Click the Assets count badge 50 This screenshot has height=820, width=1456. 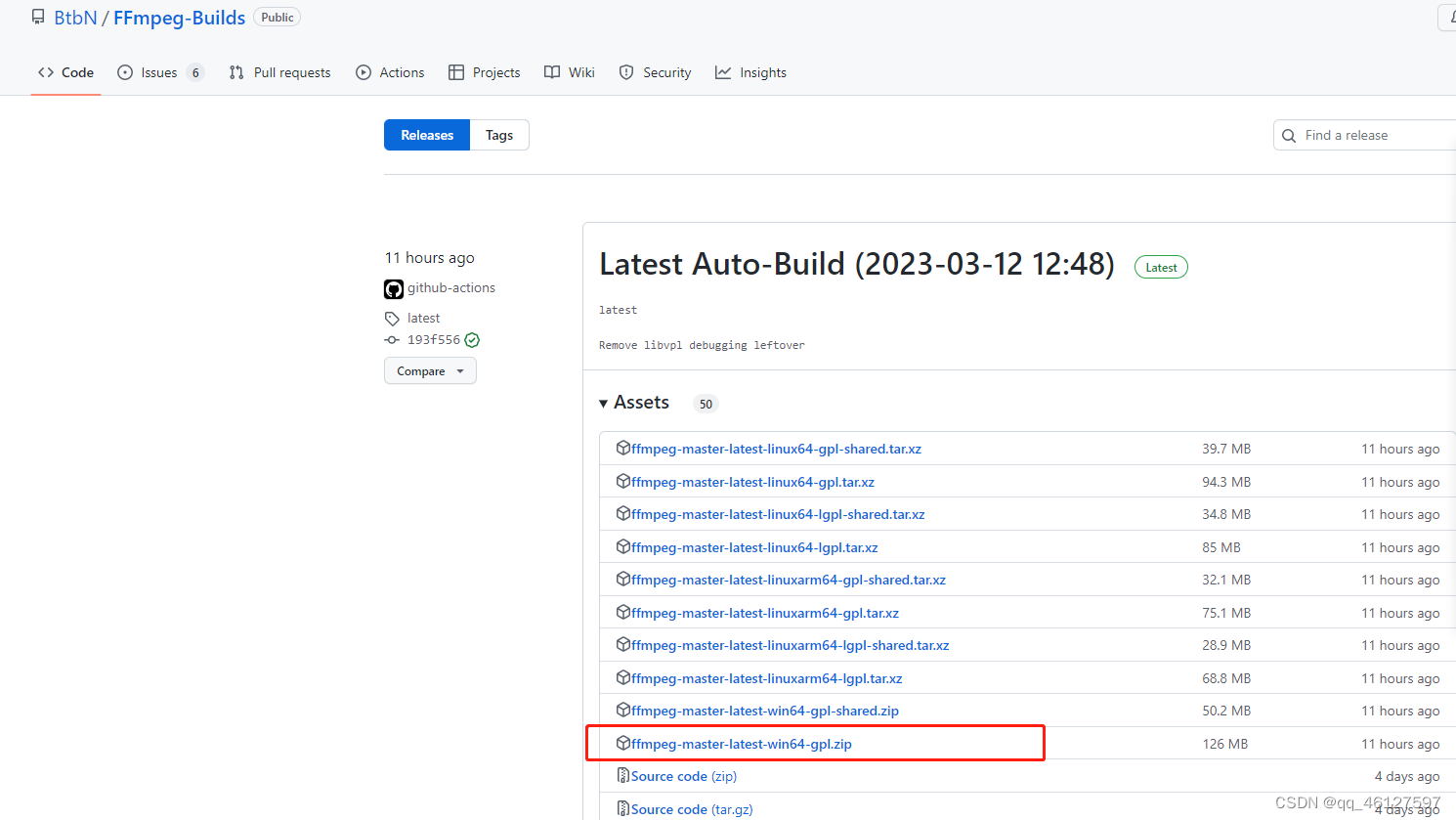point(706,404)
